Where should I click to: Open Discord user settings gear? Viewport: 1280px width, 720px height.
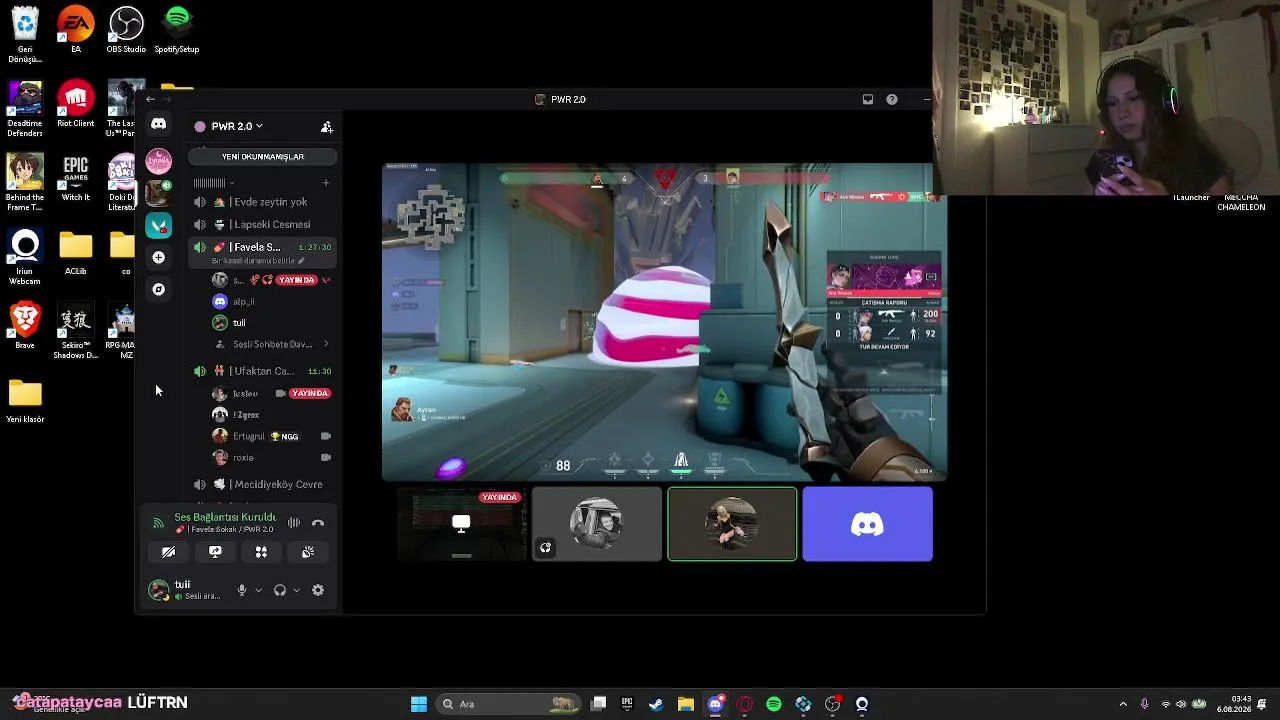point(318,590)
